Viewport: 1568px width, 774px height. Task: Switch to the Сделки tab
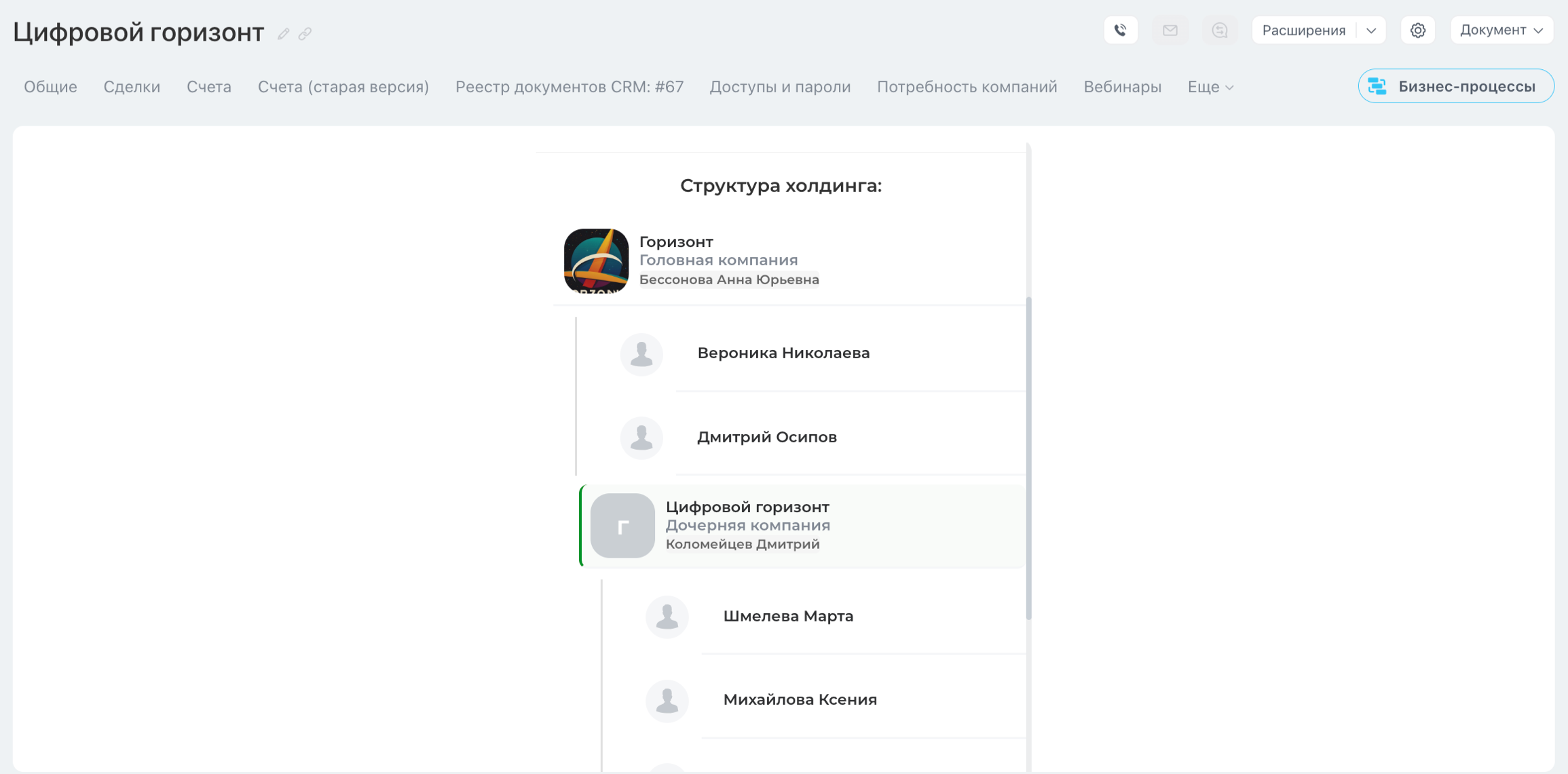132,87
